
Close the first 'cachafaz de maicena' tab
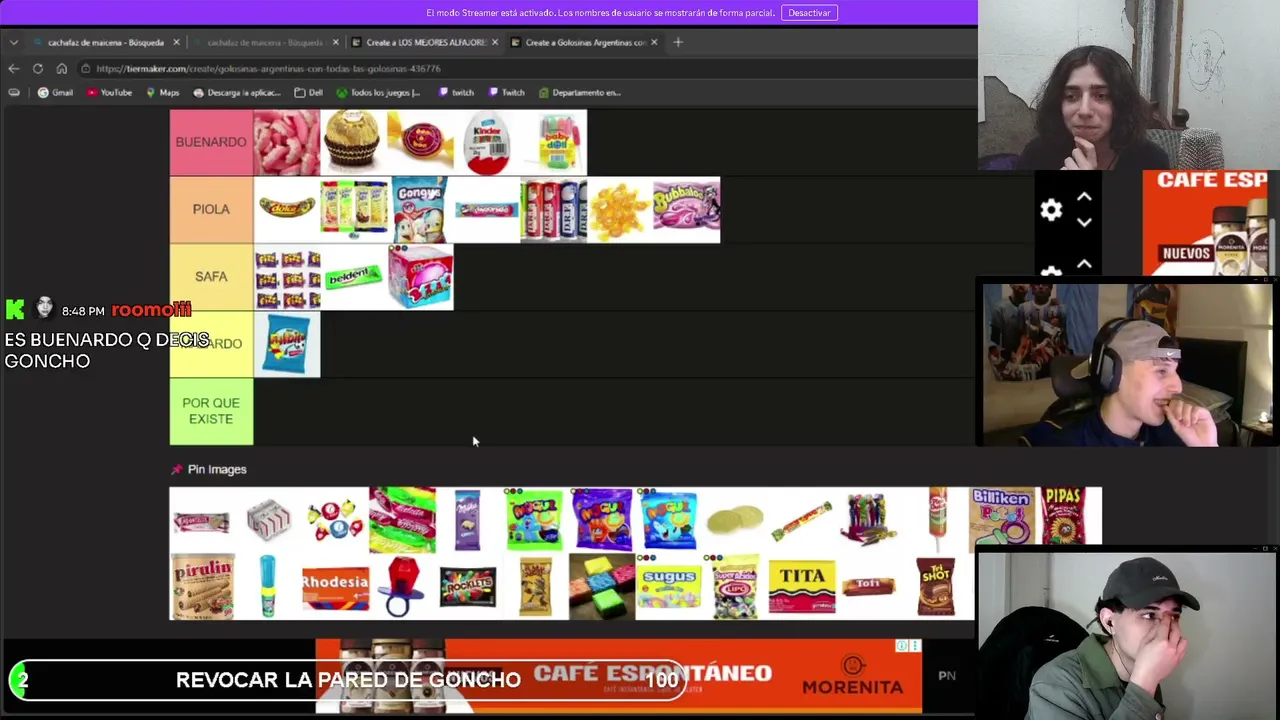[176, 42]
